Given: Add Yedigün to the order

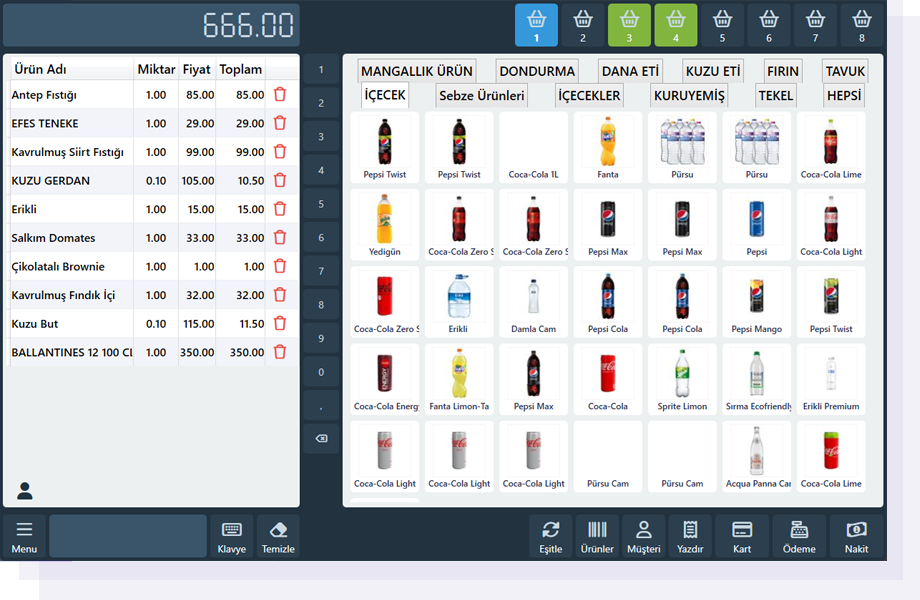Looking at the screenshot, I should 384,225.
